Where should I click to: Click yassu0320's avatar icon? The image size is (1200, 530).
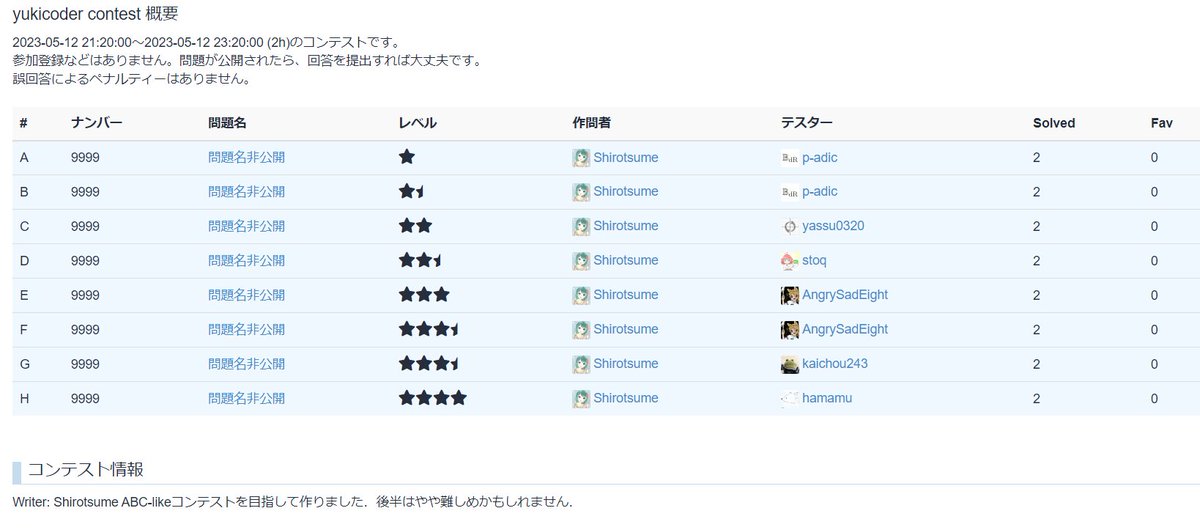click(789, 226)
